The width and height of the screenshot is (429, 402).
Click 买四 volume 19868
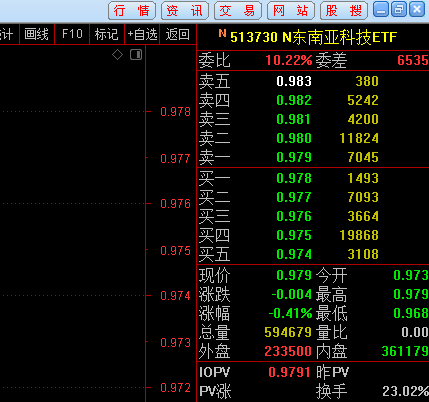coord(359,235)
